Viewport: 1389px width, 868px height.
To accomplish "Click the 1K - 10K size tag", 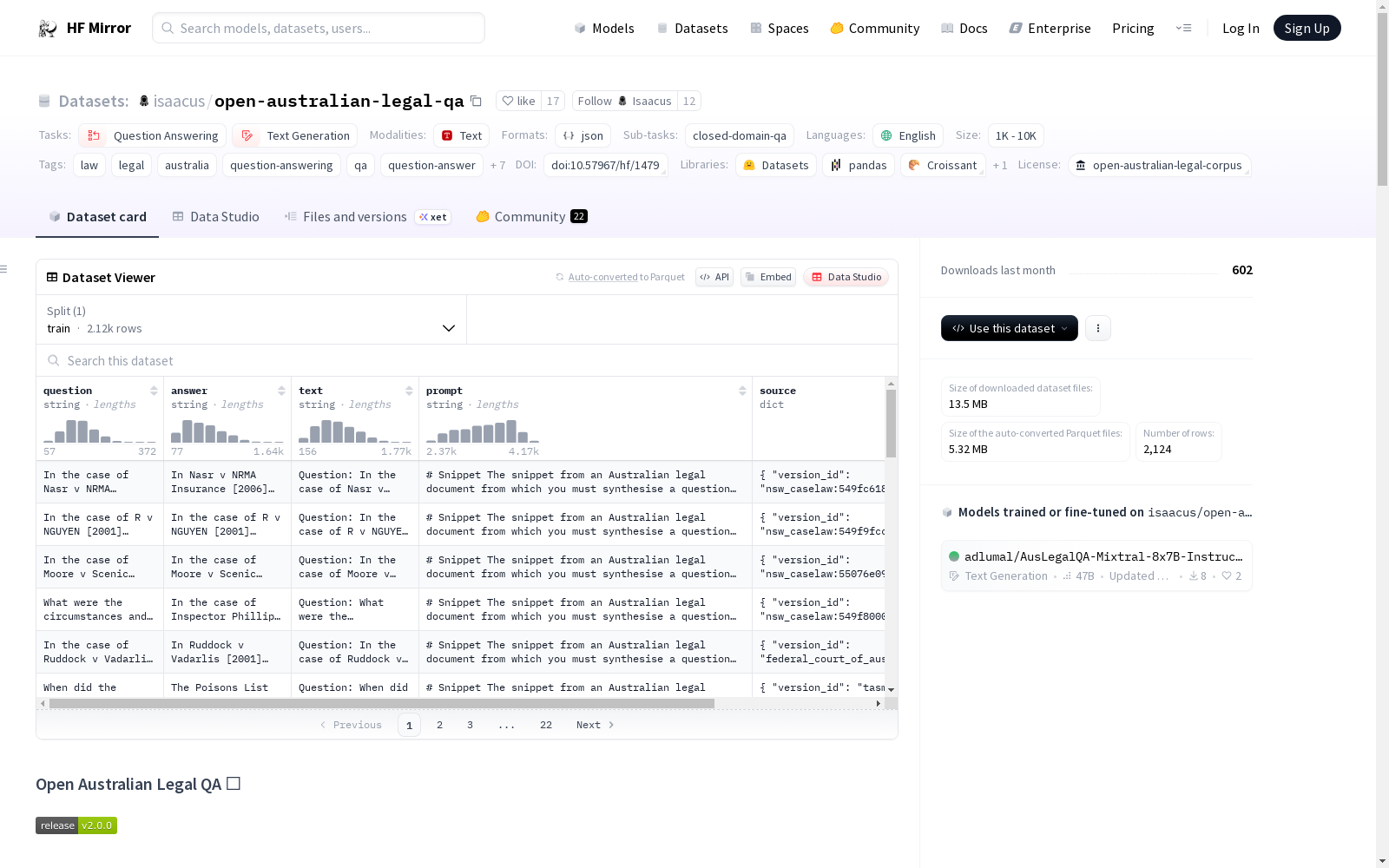I will (1016, 135).
